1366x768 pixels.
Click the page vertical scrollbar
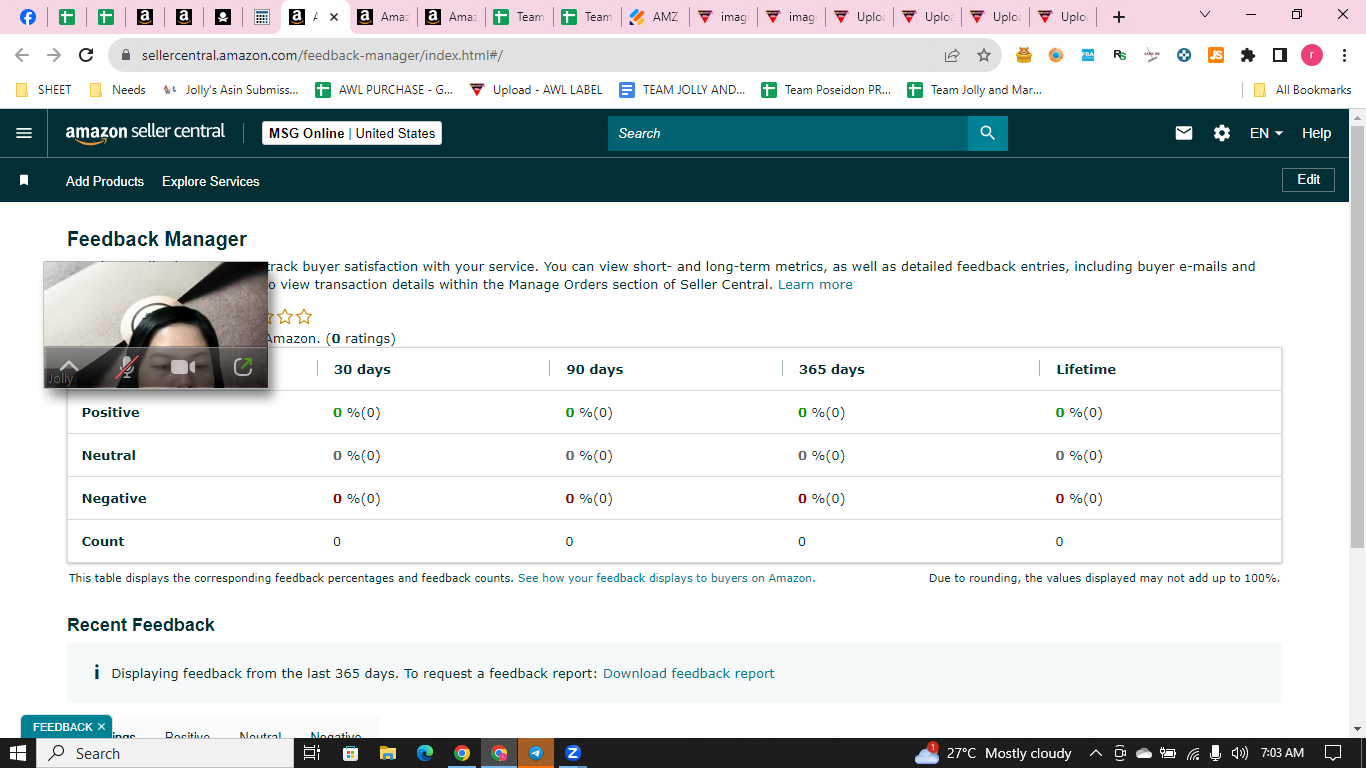1357,336
